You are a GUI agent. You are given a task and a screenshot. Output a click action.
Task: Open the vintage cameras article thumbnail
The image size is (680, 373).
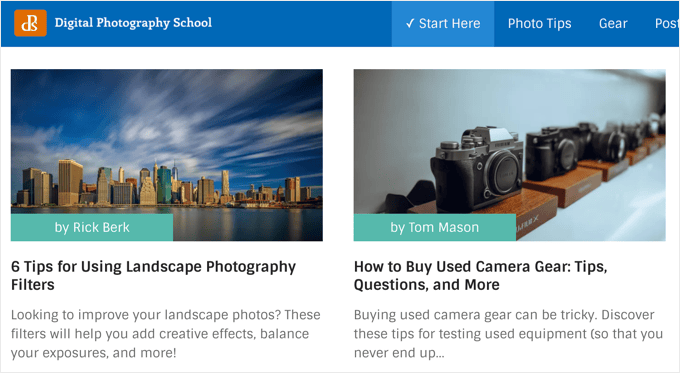pos(510,155)
